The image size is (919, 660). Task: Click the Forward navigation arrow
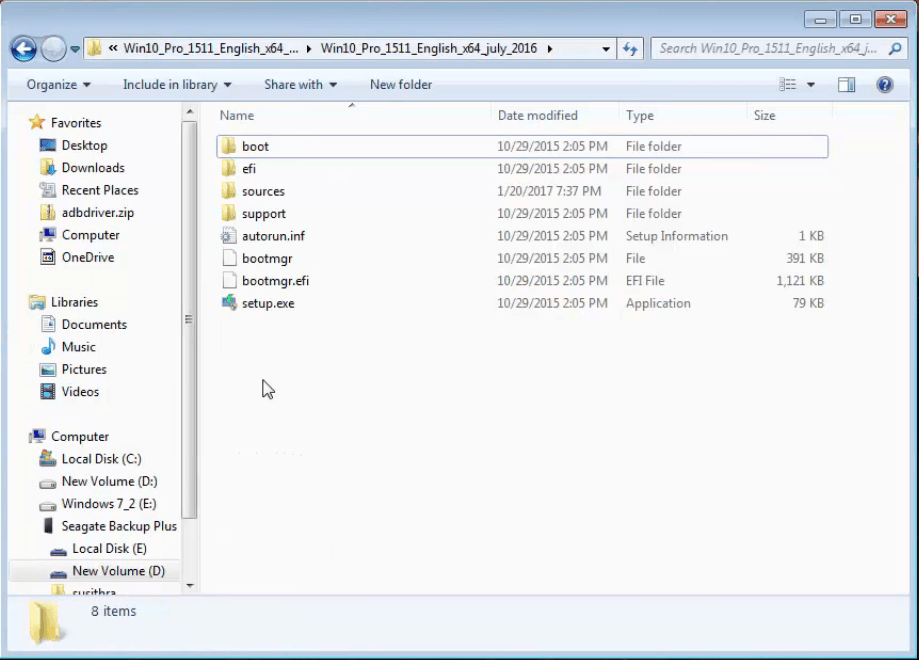click(x=53, y=49)
